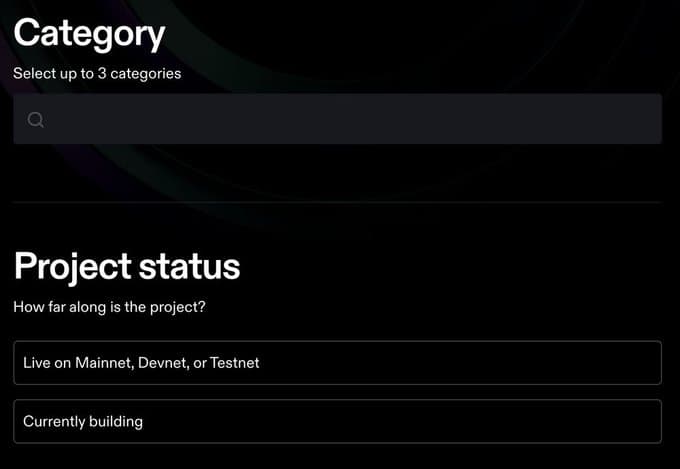Click the empty right end of the category search bar
Image resolution: width=680 pixels, height=469 pixels.
coord(620,119)
